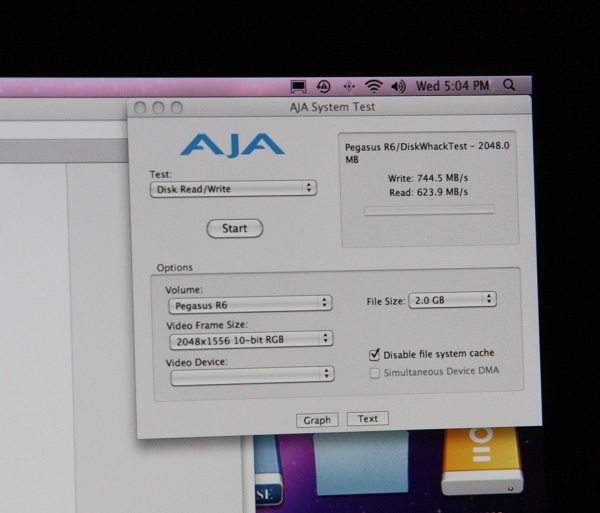Open the File Size dropdown showing 2.0 GB
The width and height of the screenshot is (600, 513).
[x=453, y=300]
